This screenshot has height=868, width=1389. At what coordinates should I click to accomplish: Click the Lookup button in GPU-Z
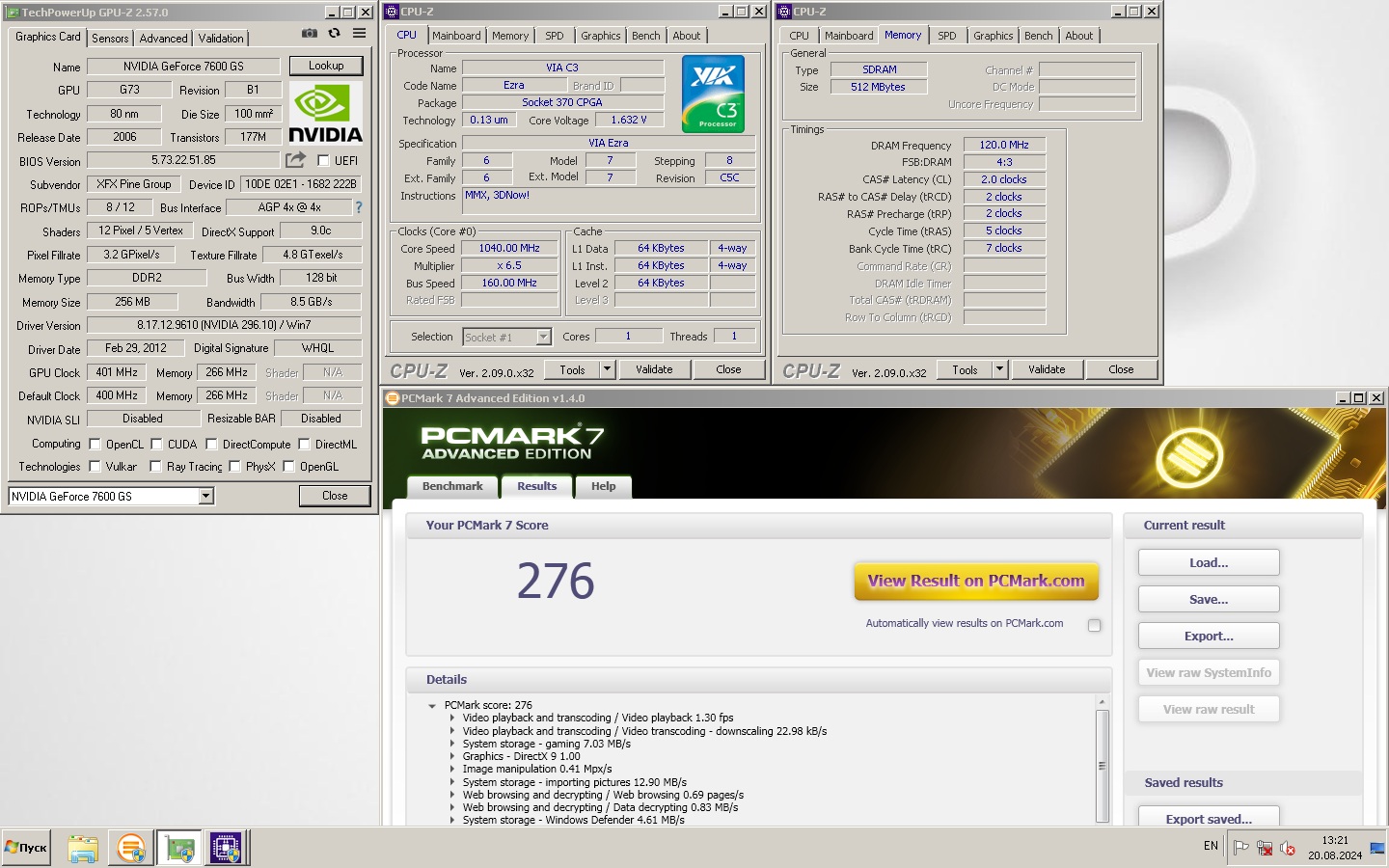coord(326,66)
